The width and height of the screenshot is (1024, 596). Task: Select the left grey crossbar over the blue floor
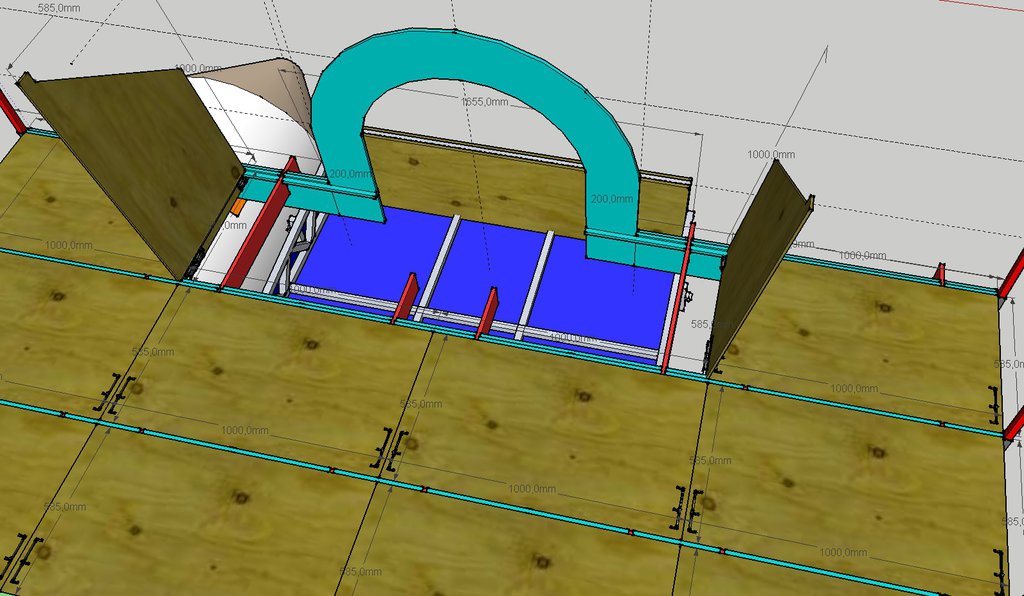[x=440, y=265]
